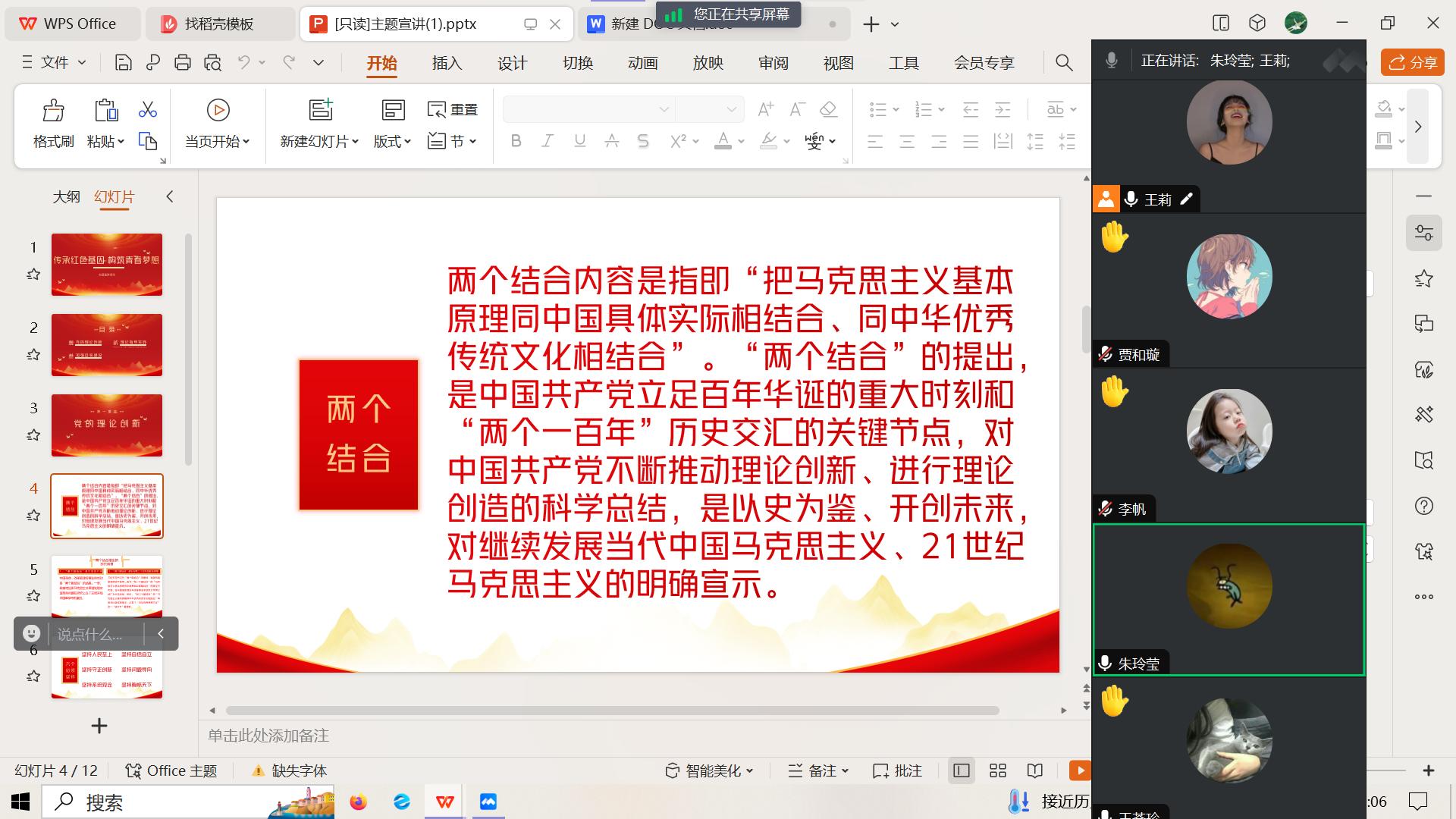Image resolution: width=1456 pixels, height=819 pixels.
Task: Switch to the Design (设计) tab
Action: tap(512, 63)
